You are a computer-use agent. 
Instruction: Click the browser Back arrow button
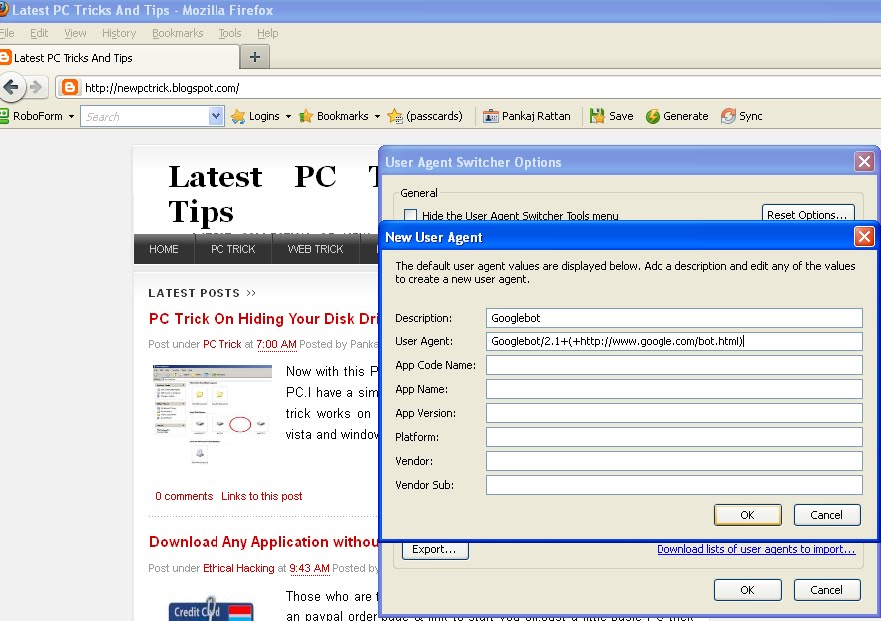click(11, 87)
